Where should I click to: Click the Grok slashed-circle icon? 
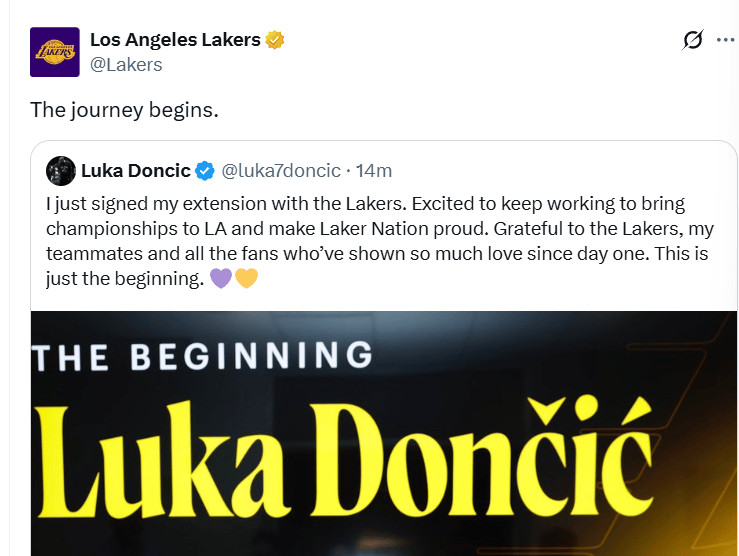[692, 40]
